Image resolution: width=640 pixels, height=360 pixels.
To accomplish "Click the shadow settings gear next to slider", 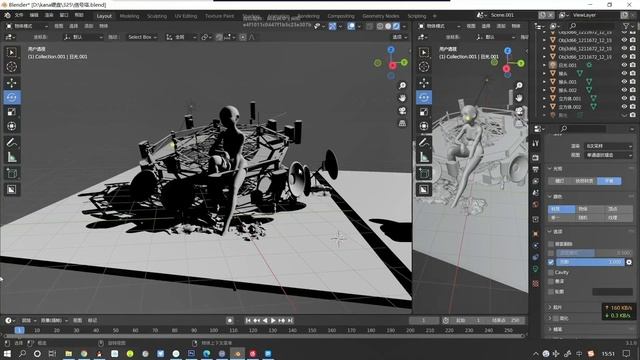I will coord(629,262).
